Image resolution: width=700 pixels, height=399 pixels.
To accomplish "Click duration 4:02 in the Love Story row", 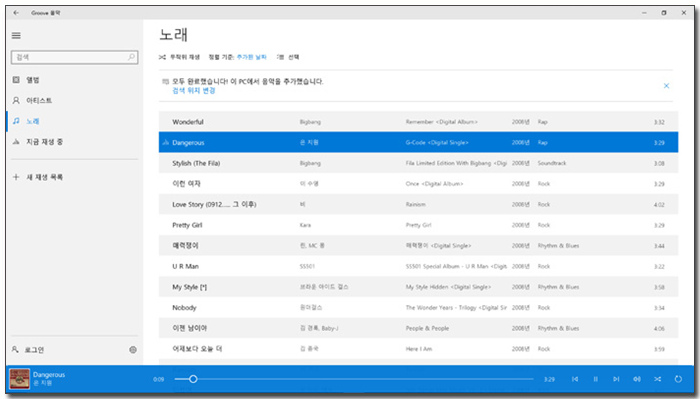I will pos(659,205).
